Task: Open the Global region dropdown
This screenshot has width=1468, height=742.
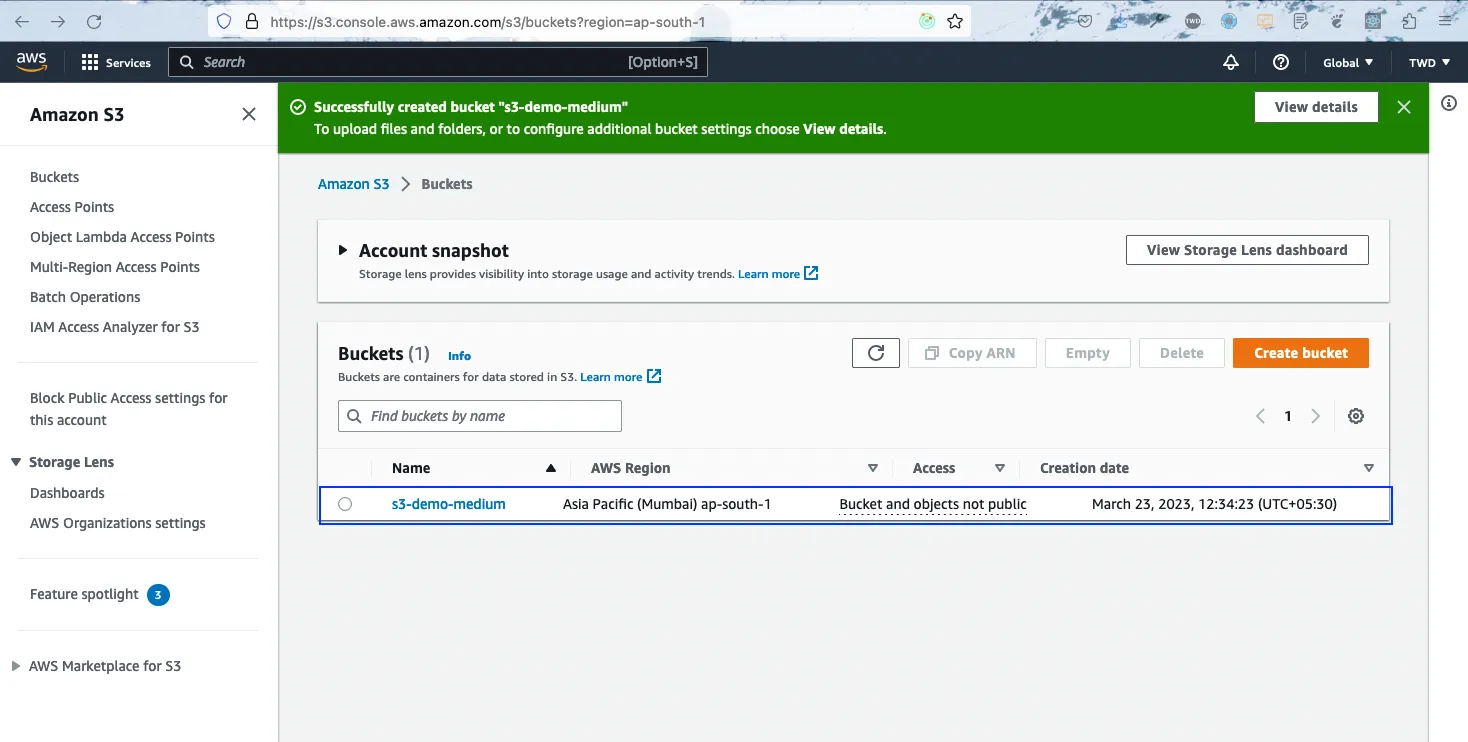Action: 1348,62
